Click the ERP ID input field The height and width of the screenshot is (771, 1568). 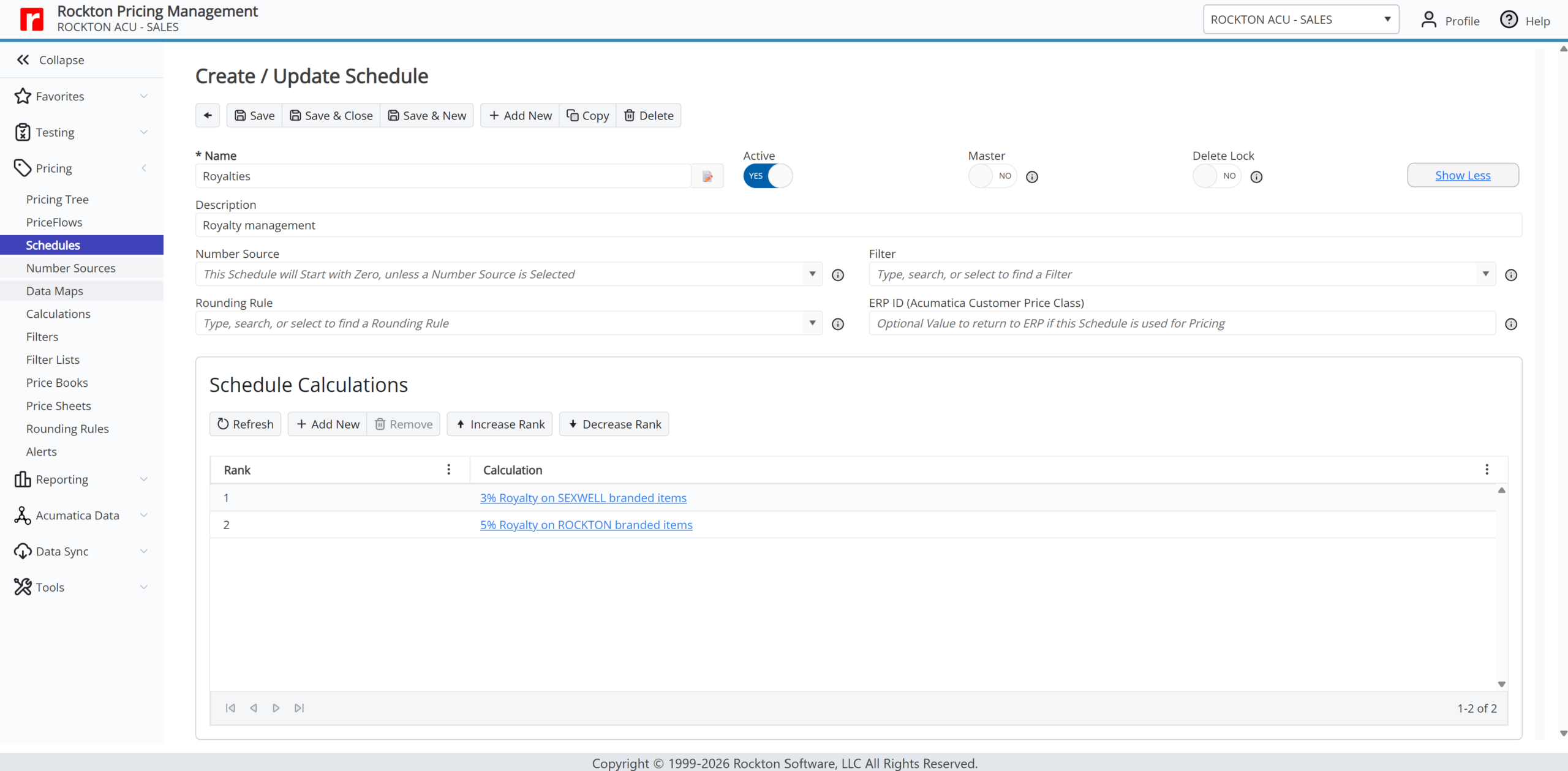(x=1182, y=323)
